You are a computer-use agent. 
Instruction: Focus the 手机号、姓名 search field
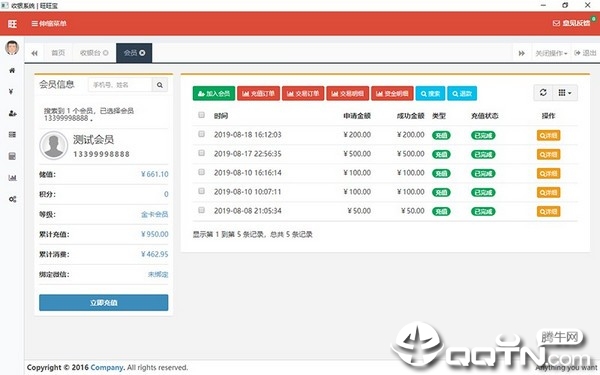(120, 85)
